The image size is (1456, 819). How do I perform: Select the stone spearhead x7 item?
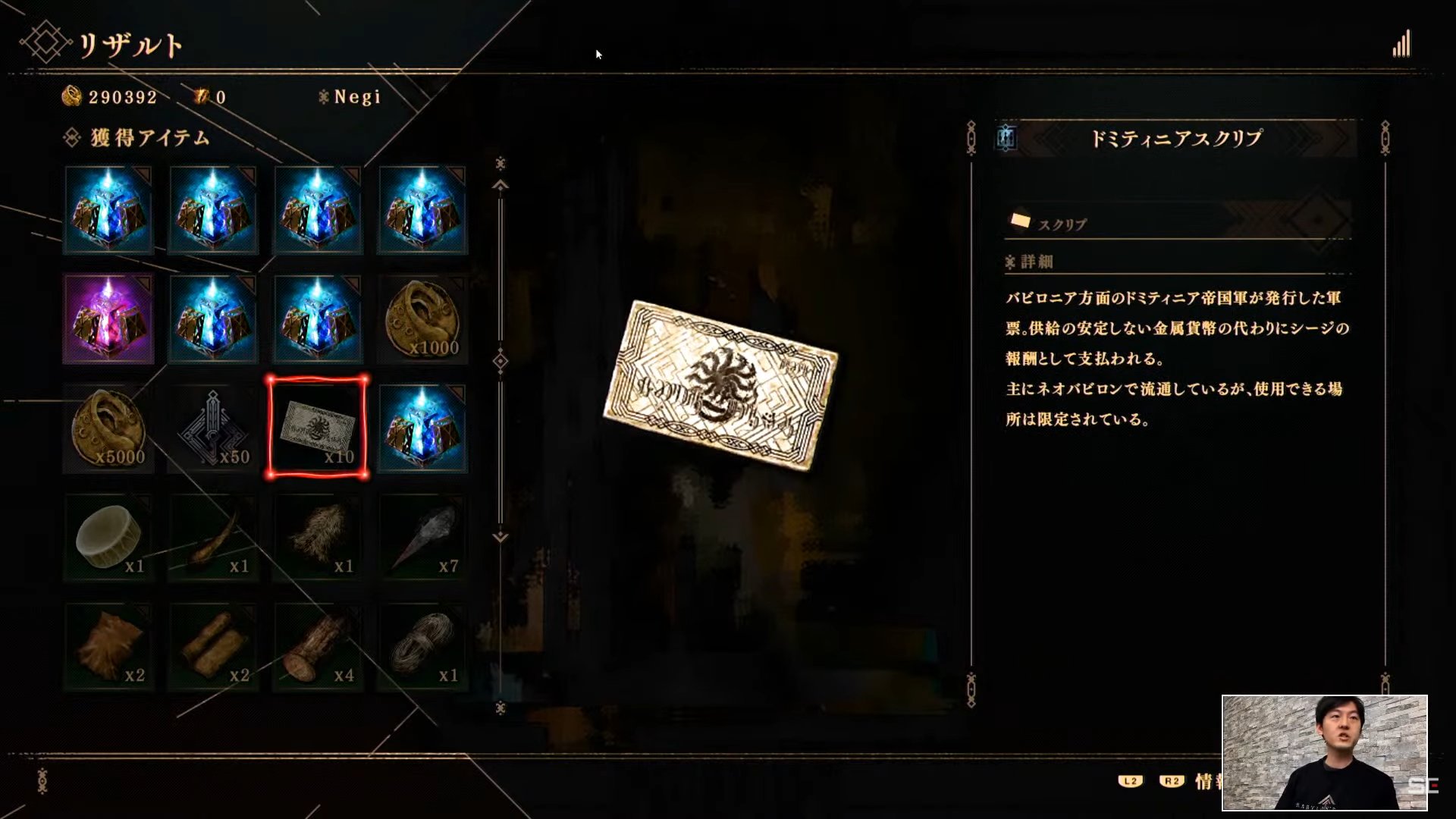coord(422,538)
